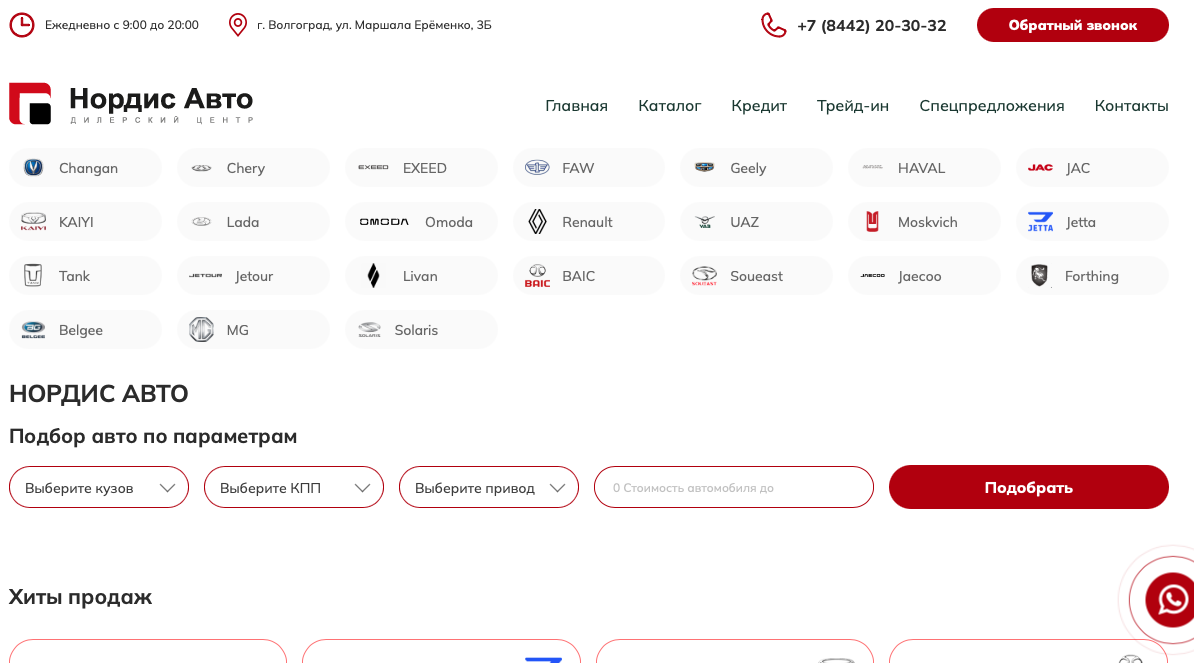Click the Нордис Авто site logo
Screen dimensions: 1194x663
[131, 104]
